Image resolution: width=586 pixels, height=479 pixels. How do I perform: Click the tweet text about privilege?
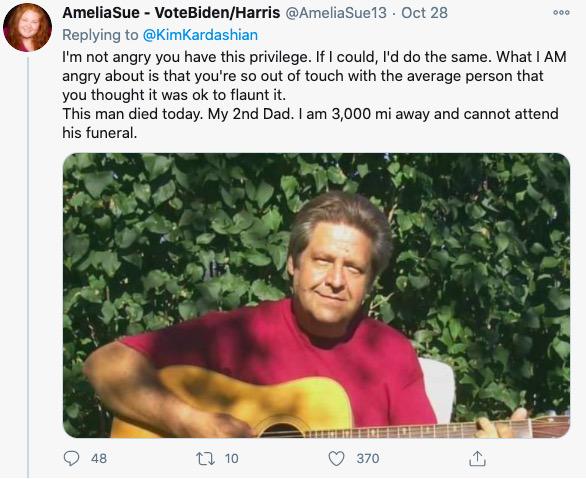pos(314,76)
